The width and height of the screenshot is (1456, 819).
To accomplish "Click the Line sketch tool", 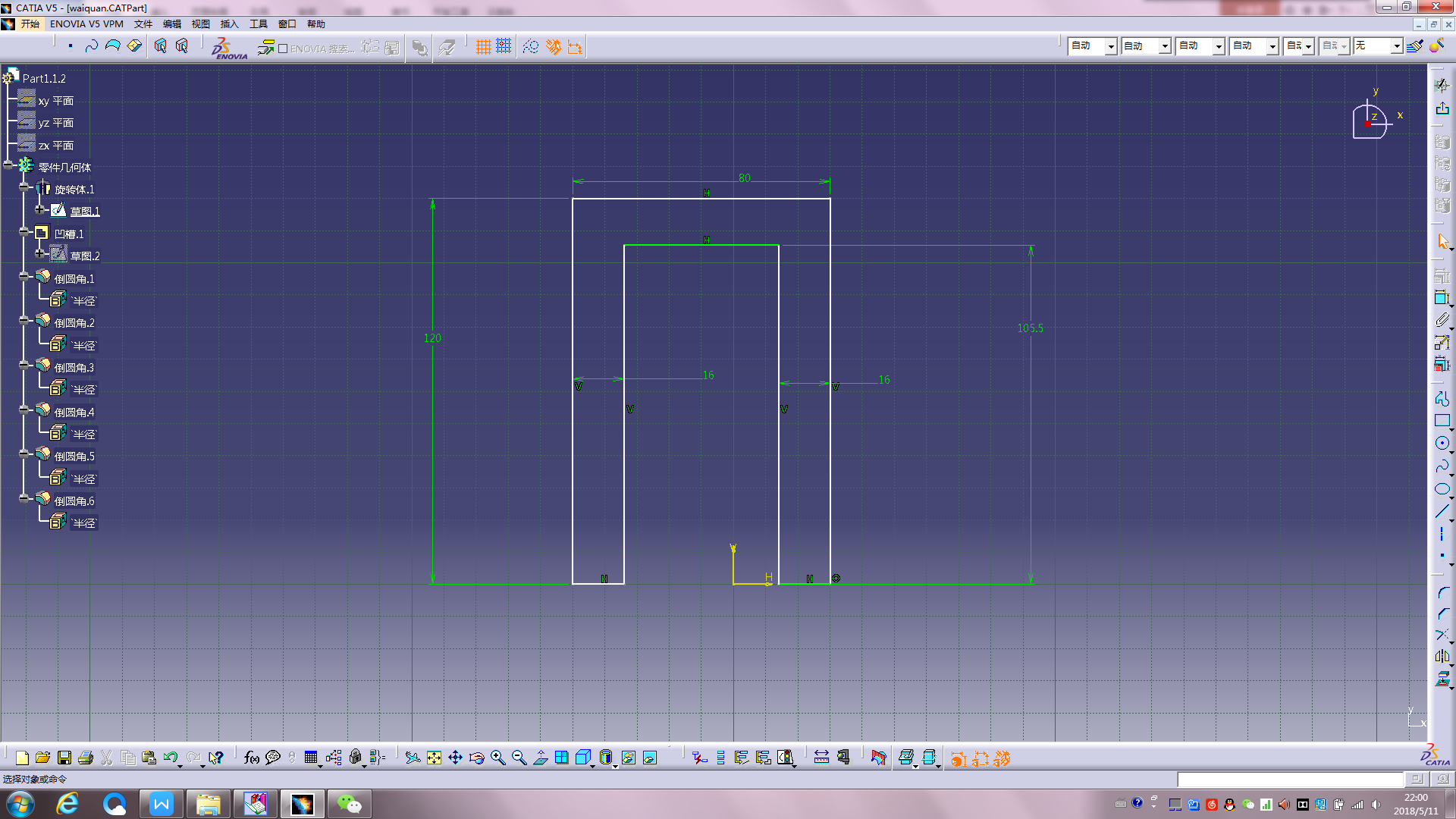I will click(1442, 512).
